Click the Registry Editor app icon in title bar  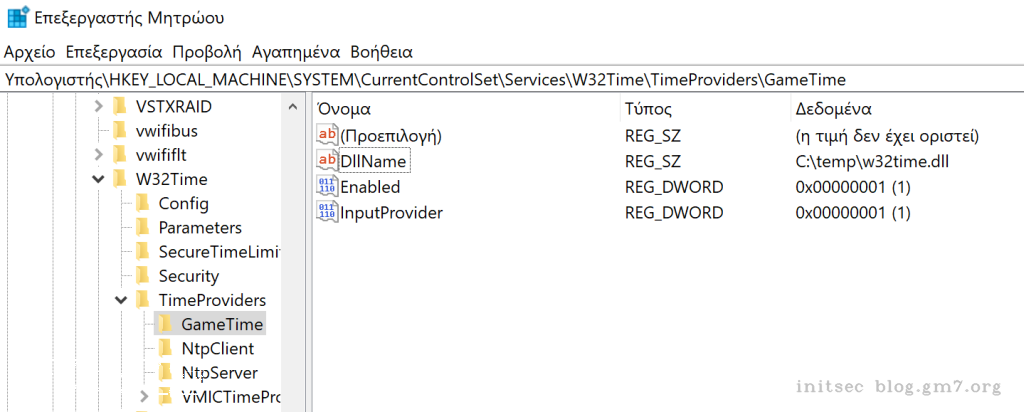point(17,17)
